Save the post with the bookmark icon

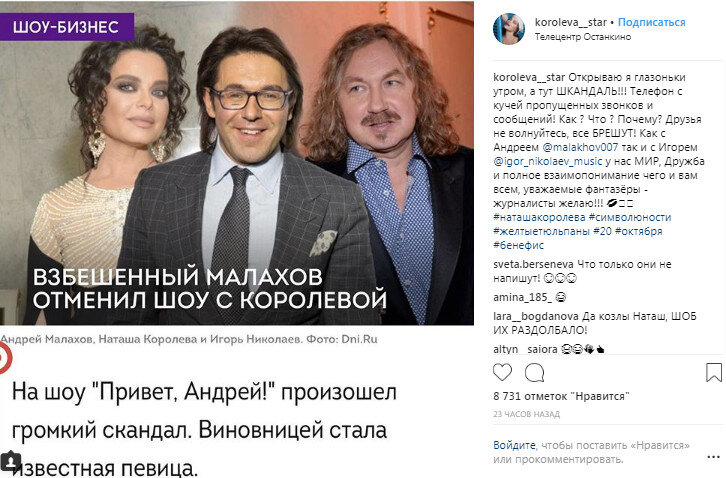tap(713, 372)
